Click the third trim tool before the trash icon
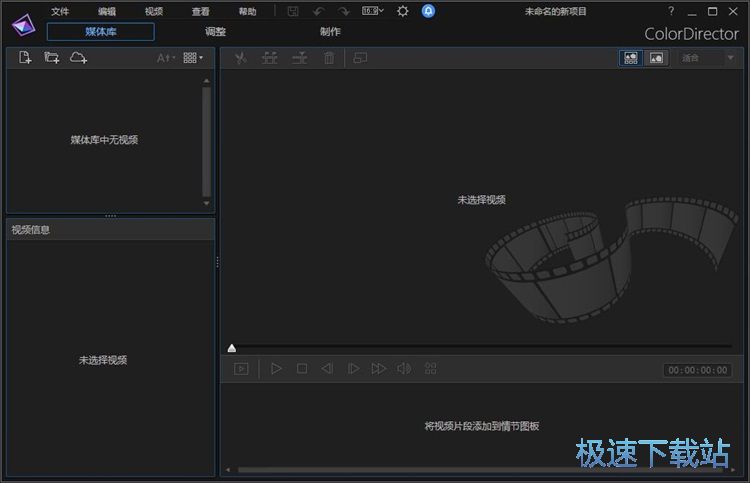750x483 pixels. (x=300, y=58)
